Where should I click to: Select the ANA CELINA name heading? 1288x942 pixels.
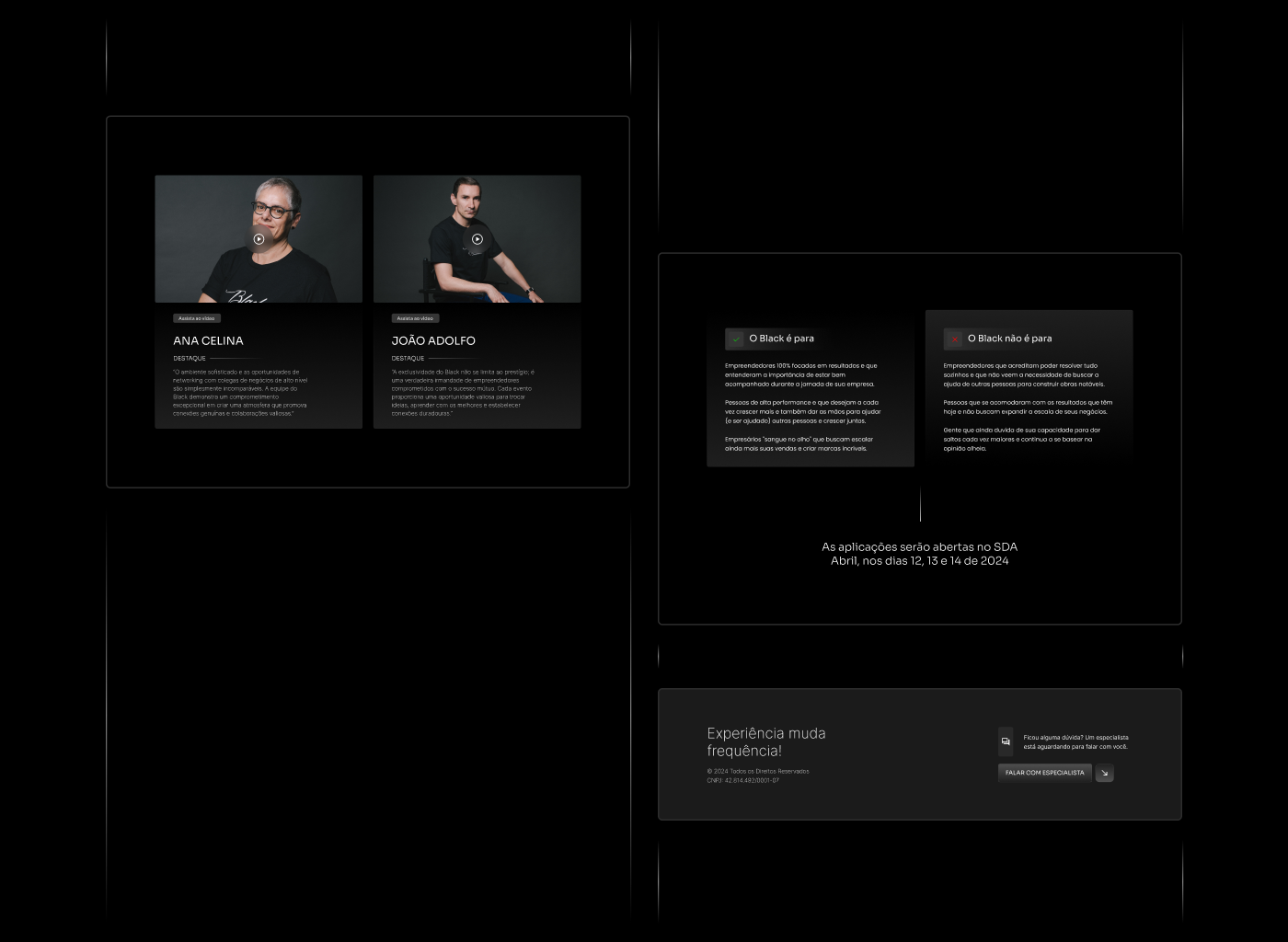click(208, 340)
